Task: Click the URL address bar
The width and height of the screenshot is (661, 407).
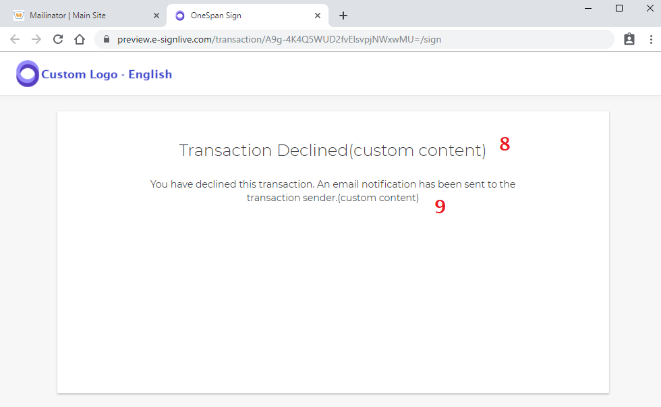Action: [354, 39]
